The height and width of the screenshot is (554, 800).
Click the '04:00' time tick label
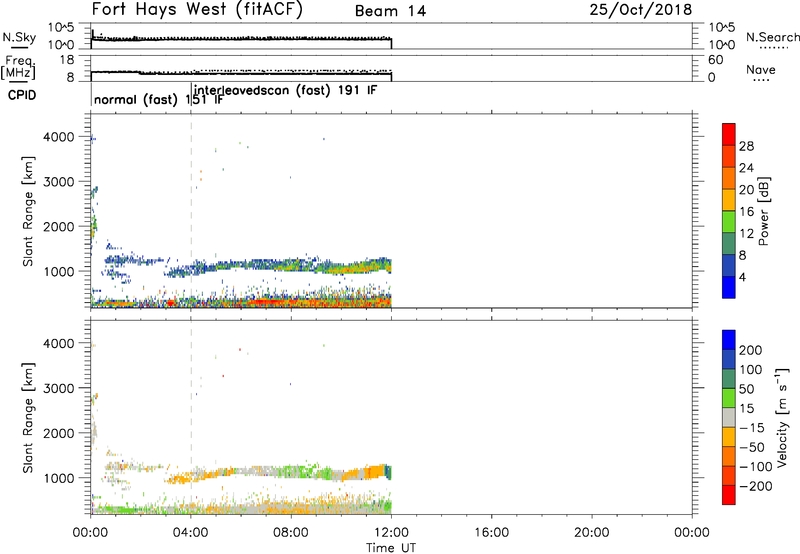coord(191,533)
